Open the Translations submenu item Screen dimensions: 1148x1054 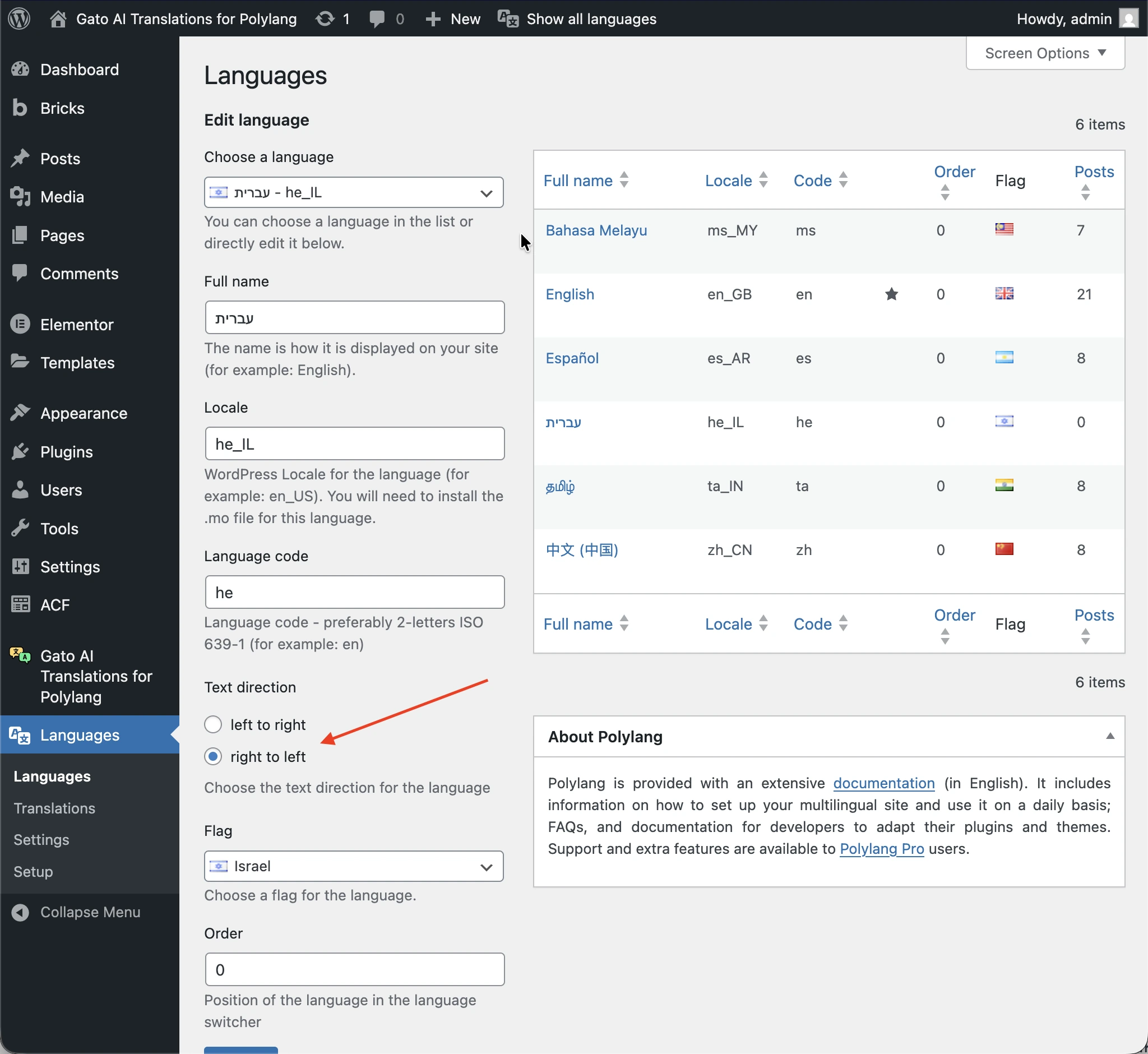(x=54, y=808)
